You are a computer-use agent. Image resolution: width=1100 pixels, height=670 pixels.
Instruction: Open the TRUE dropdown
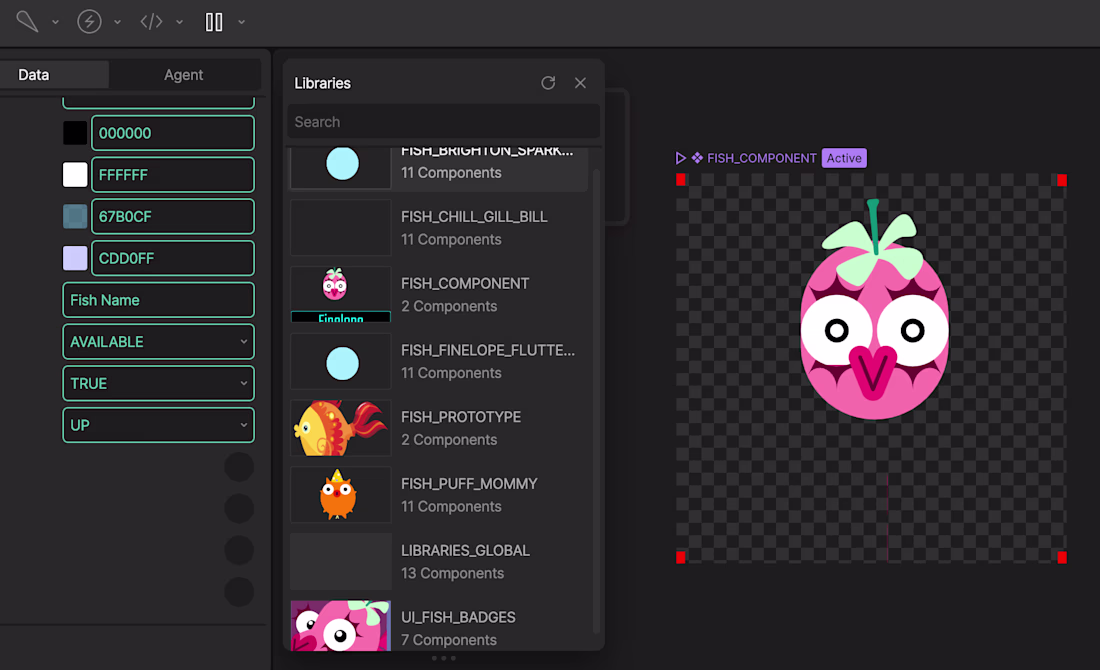coord(159,383)
